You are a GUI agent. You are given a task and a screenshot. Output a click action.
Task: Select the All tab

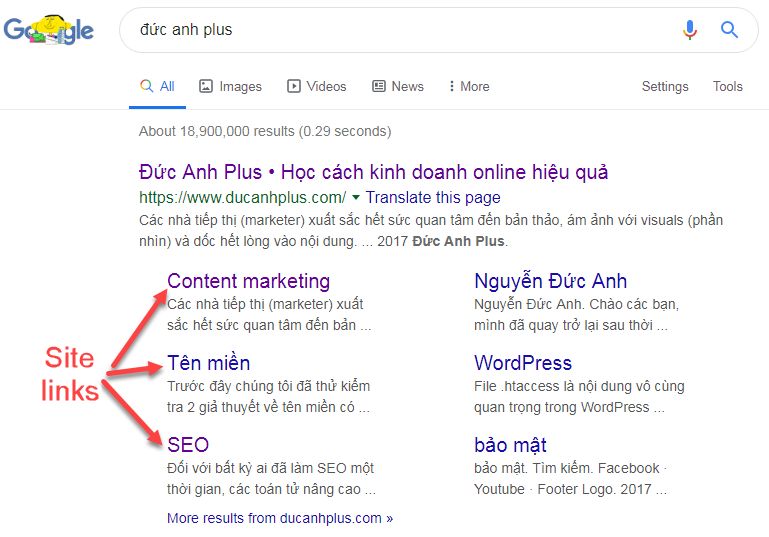pyautogui.click(x=157, y=86)
